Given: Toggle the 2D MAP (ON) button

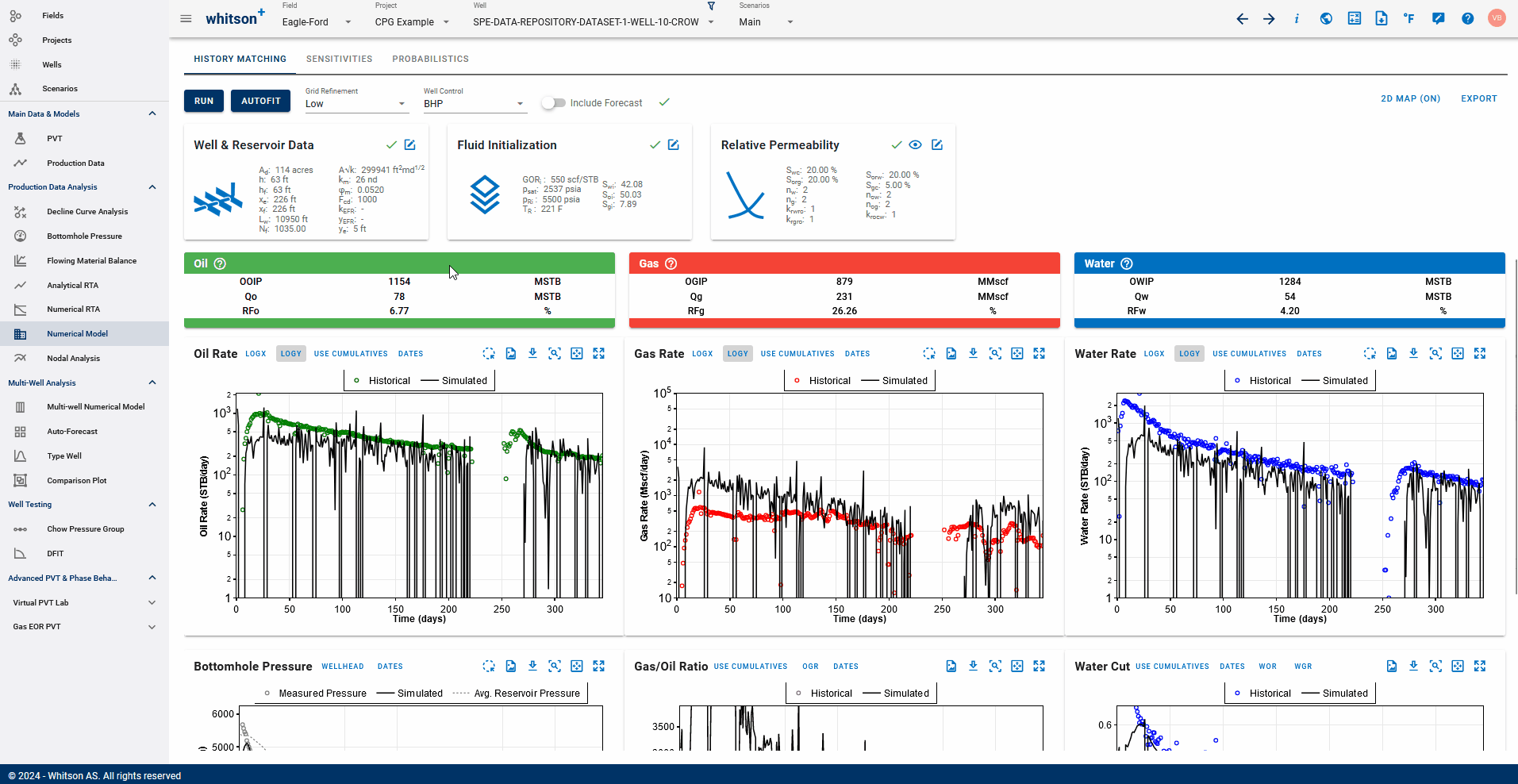Looking at the screenshot, I should (1410, 99).
